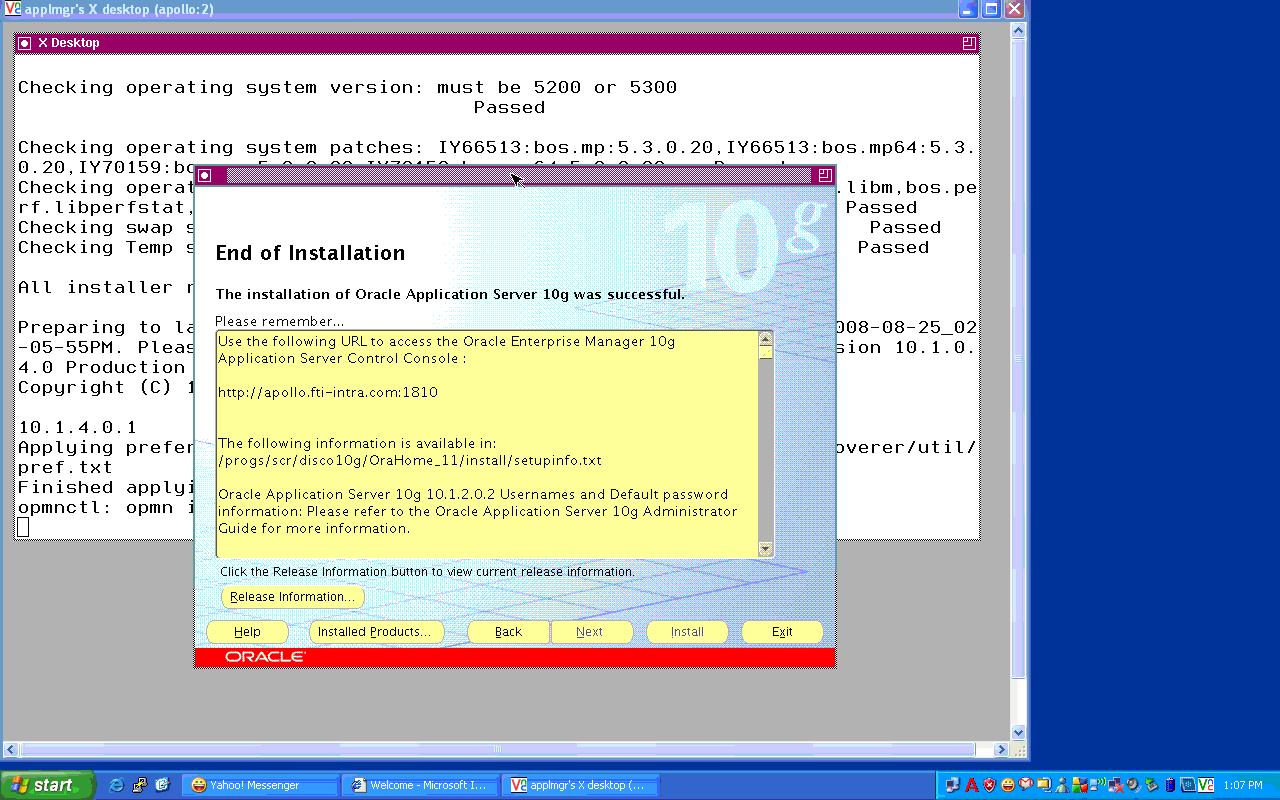This screenshot has height=800, width=1280.
Task: Open the VNC viewer tray icon
Action: (1205, 785)
